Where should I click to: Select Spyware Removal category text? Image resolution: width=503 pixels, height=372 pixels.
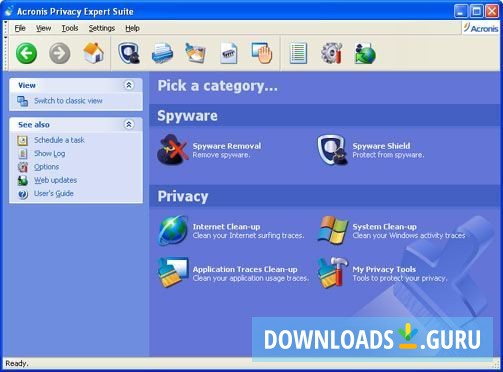[x=227, y=146]
